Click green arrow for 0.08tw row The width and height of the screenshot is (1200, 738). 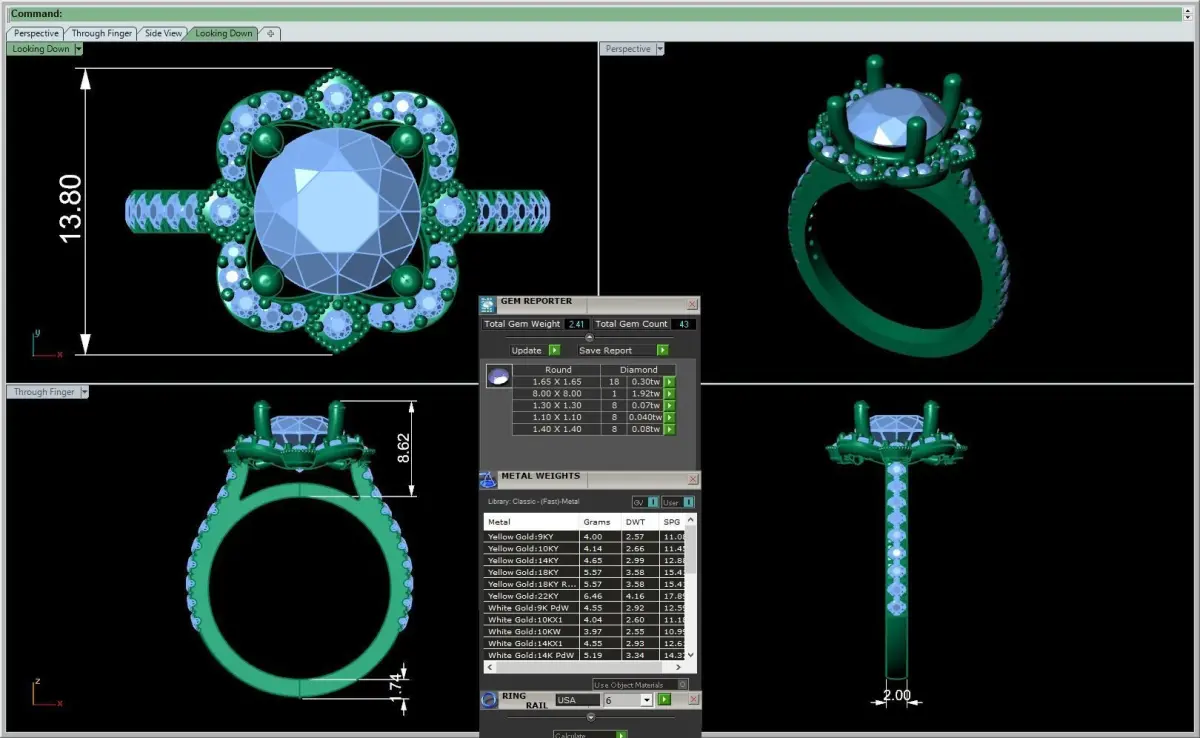click(x=670, y=430)
